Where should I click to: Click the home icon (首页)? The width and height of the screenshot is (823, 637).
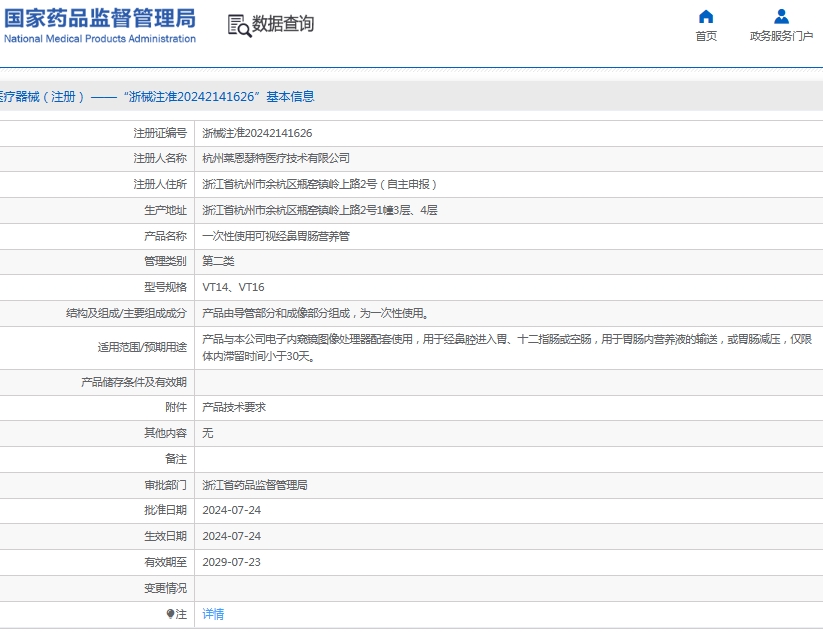tap(706, 17)
